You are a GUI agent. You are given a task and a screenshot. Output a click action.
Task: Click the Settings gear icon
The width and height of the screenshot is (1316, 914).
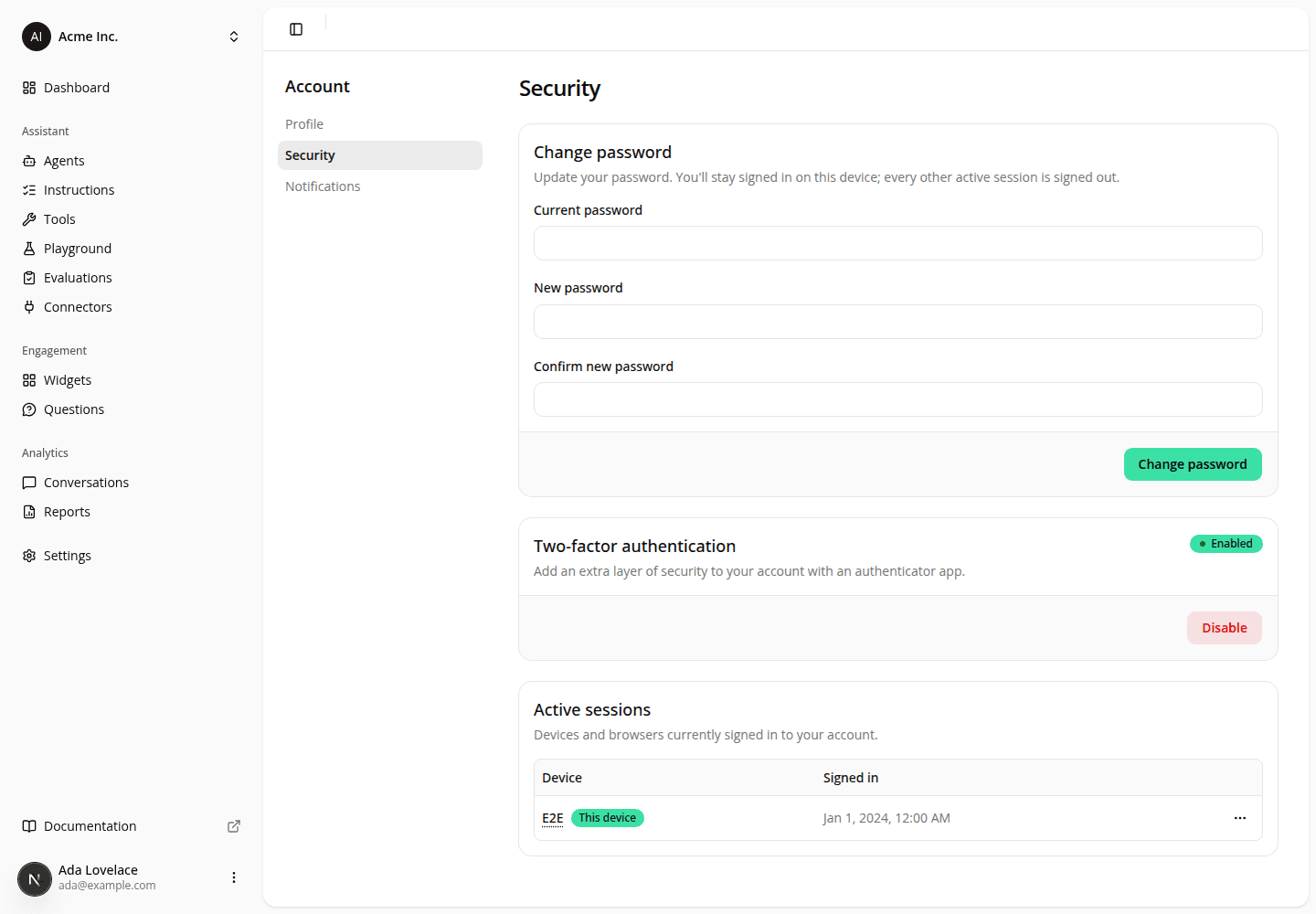click(29, 556)
